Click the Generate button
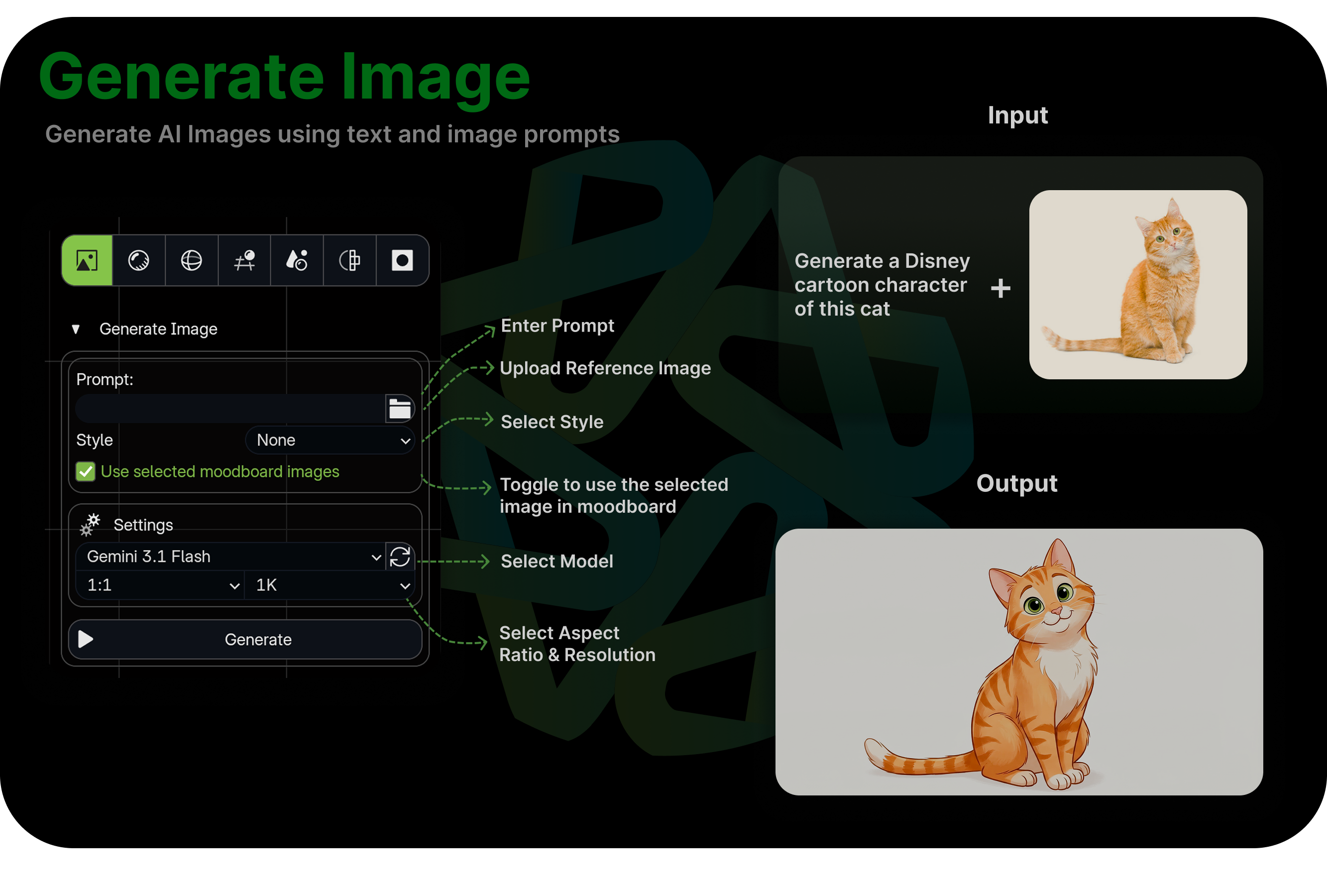 245,640
